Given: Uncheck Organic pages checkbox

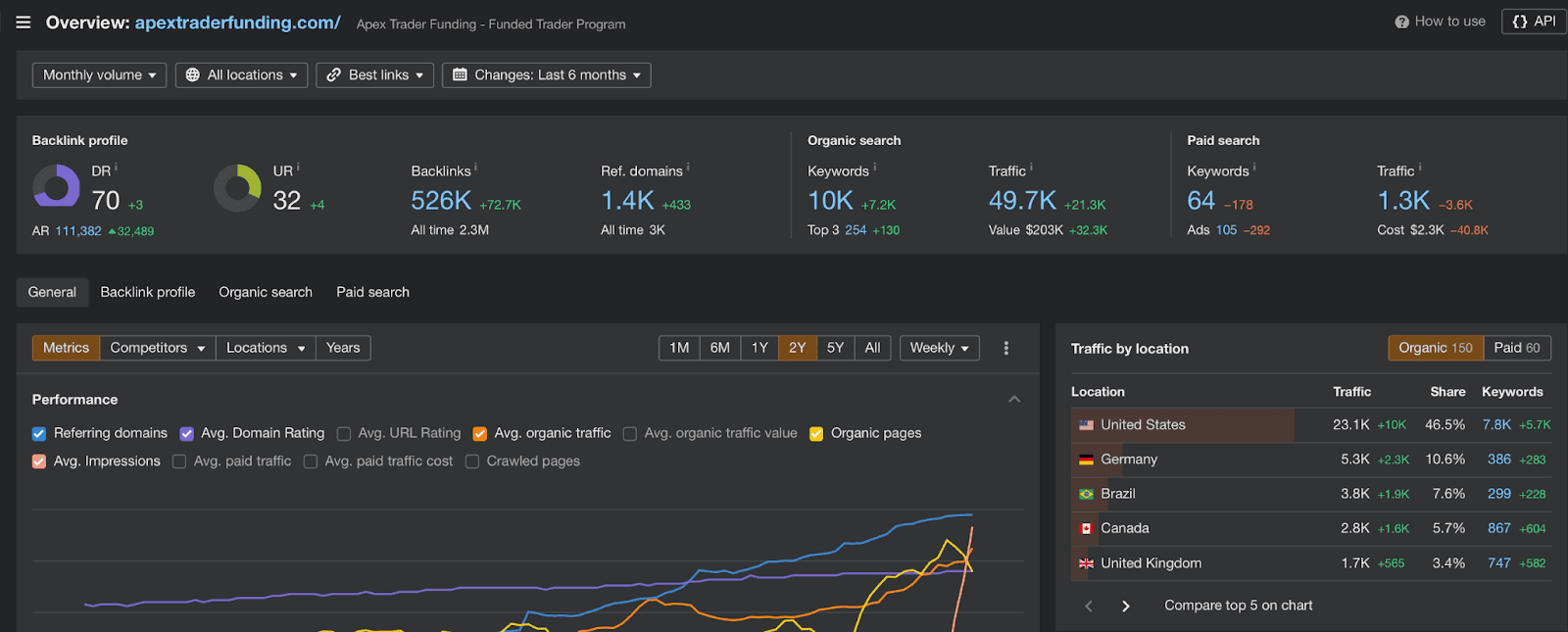Looking at the screenshot, I should [816, 434].
